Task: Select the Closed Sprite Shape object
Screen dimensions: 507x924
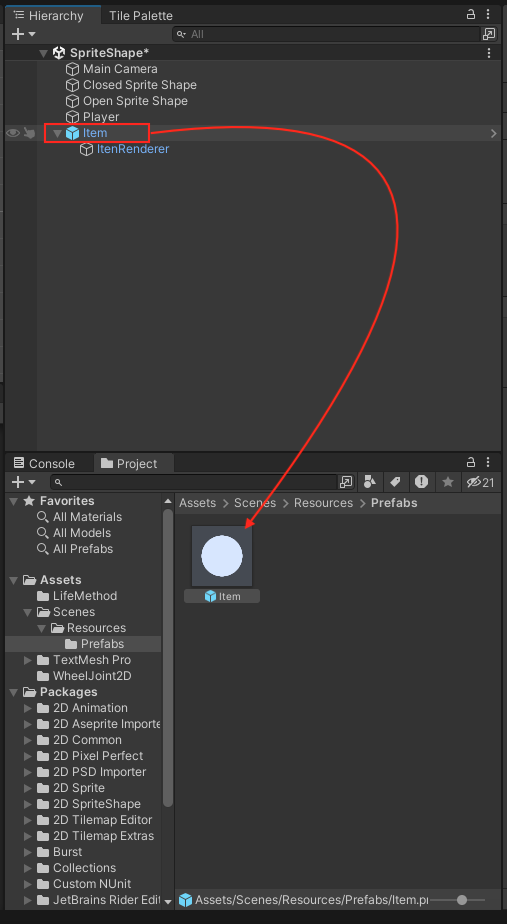Action: [140, 85]
